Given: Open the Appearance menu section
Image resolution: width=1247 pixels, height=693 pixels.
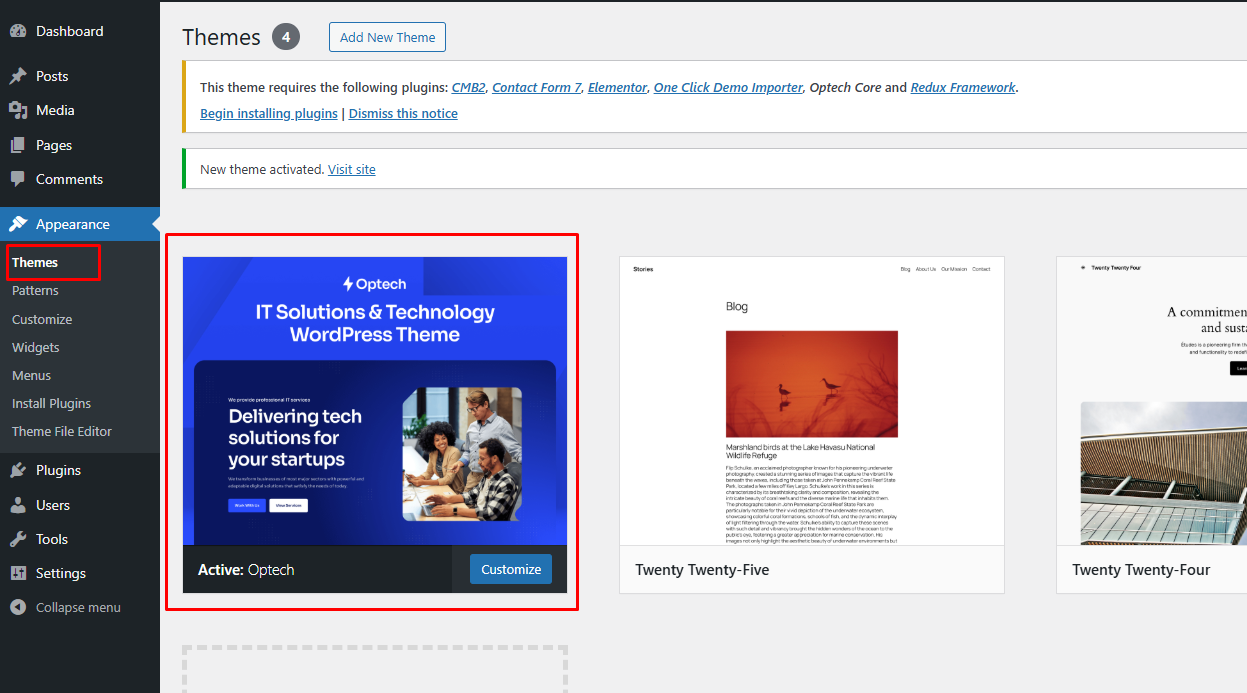Looking at the screenshot, I should pos(72,224).
